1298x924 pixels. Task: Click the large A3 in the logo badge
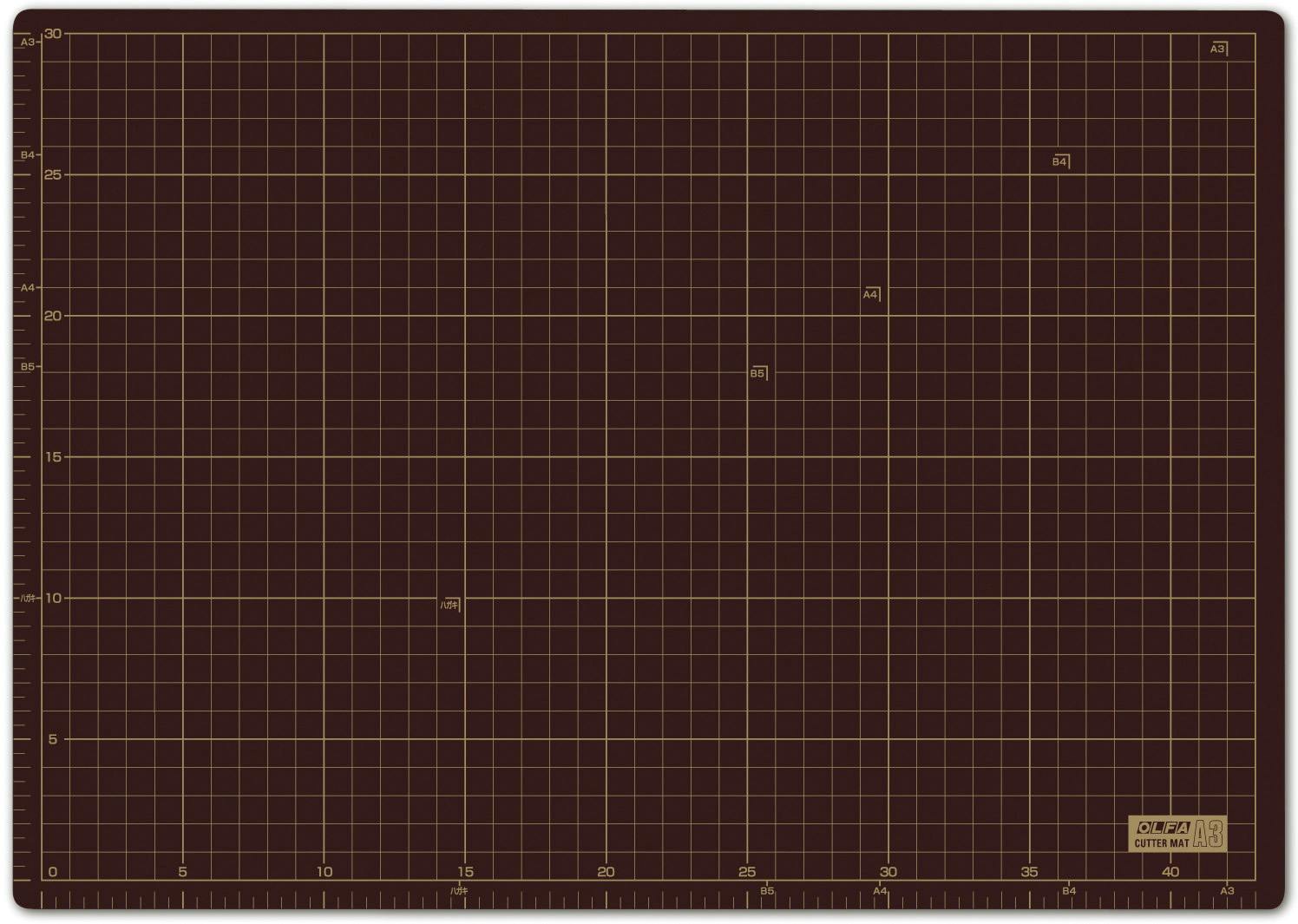[1208, 835]
